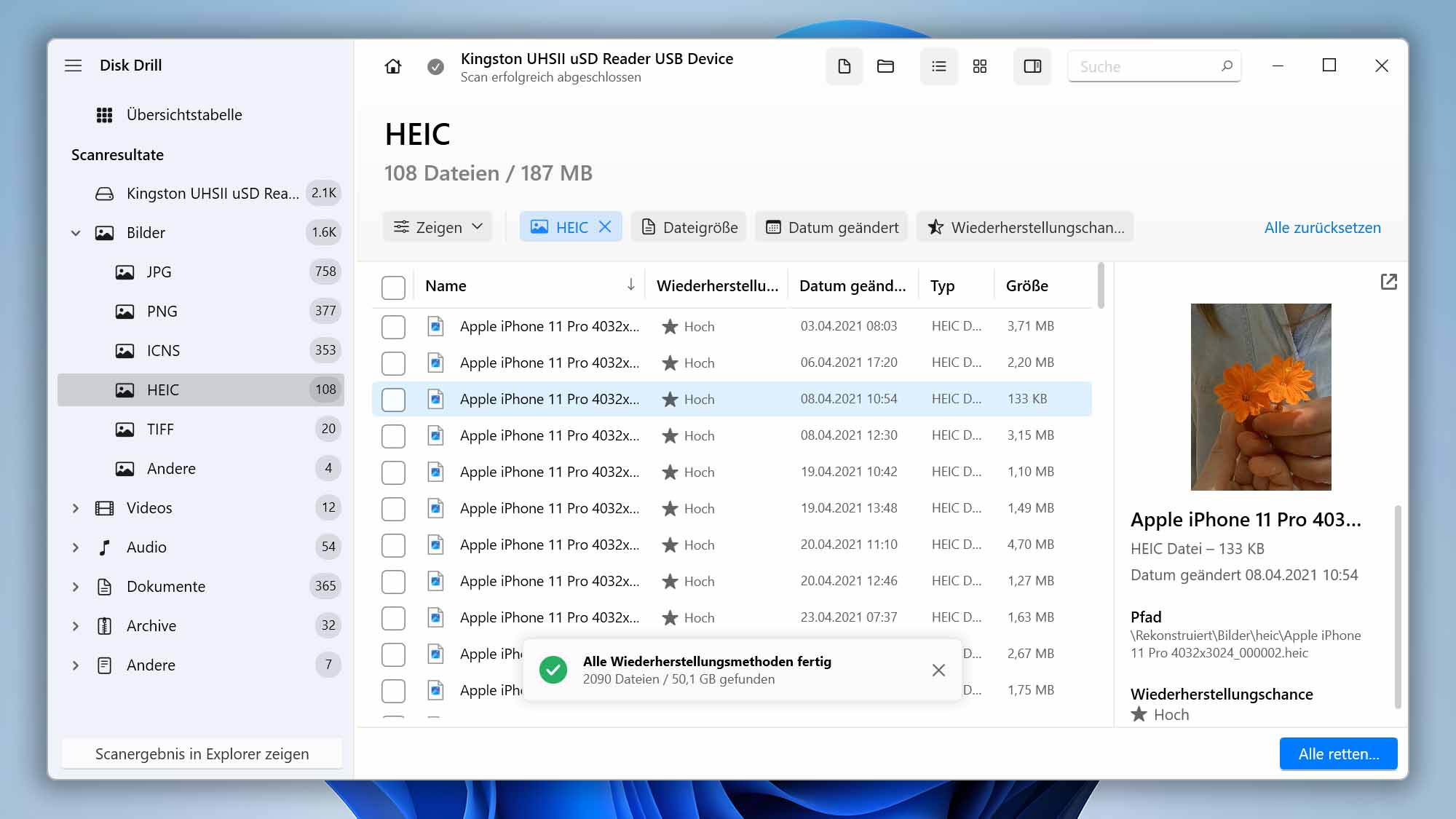This screenshot has height=819, width=1456.
Task: Expand the Dokumente tree node
Action: tap(76, 587)
